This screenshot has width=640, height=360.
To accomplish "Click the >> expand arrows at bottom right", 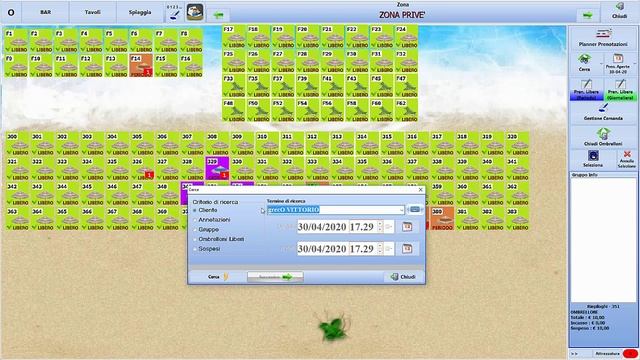I will click(x=574, y=354).
